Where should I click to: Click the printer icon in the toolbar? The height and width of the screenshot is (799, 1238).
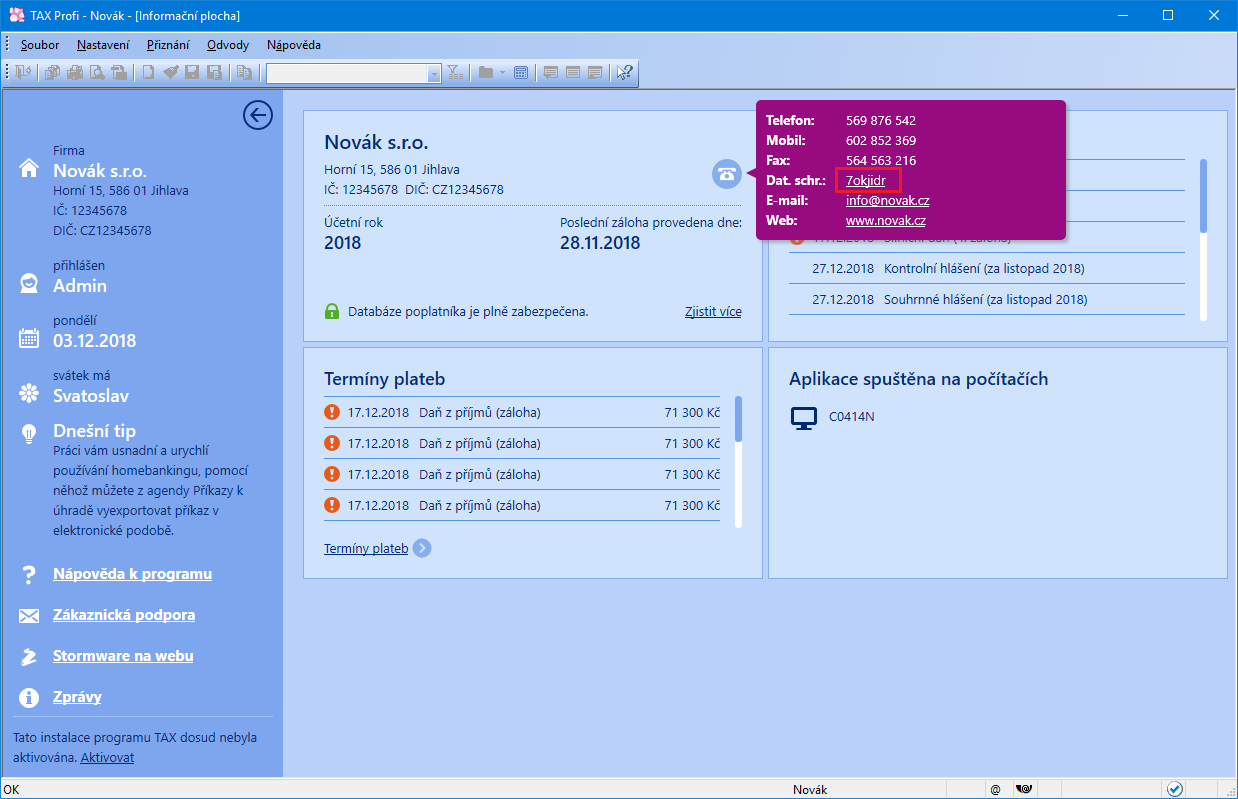click(x=75, y=72)
